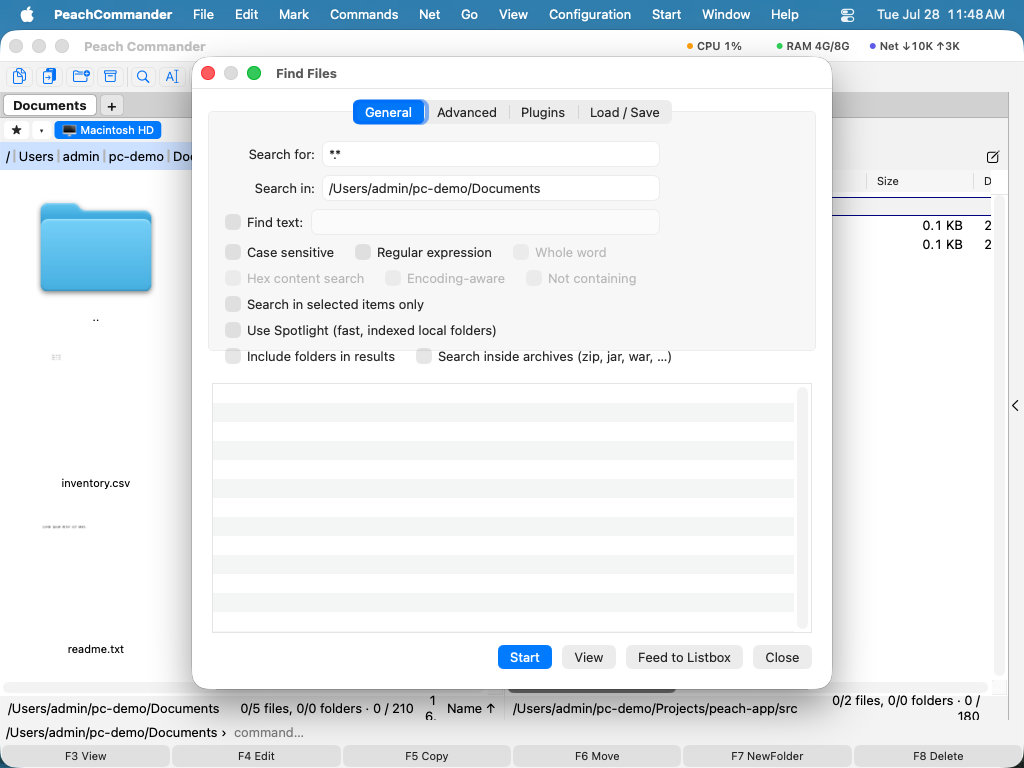
Task: Check Search in selected items only
Action: 233,304
